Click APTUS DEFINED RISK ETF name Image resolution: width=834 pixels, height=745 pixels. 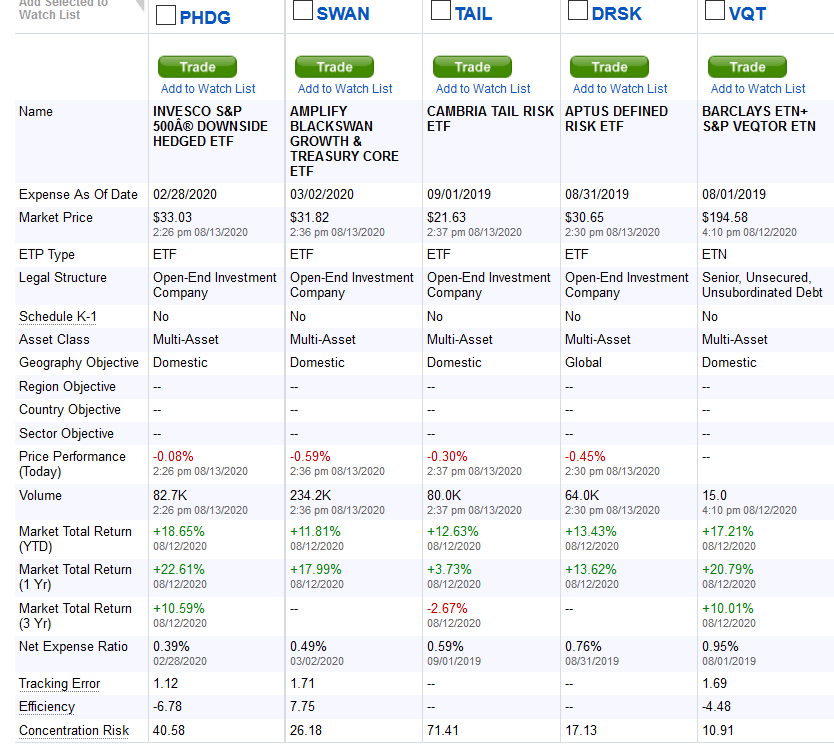tap(616, 119)
